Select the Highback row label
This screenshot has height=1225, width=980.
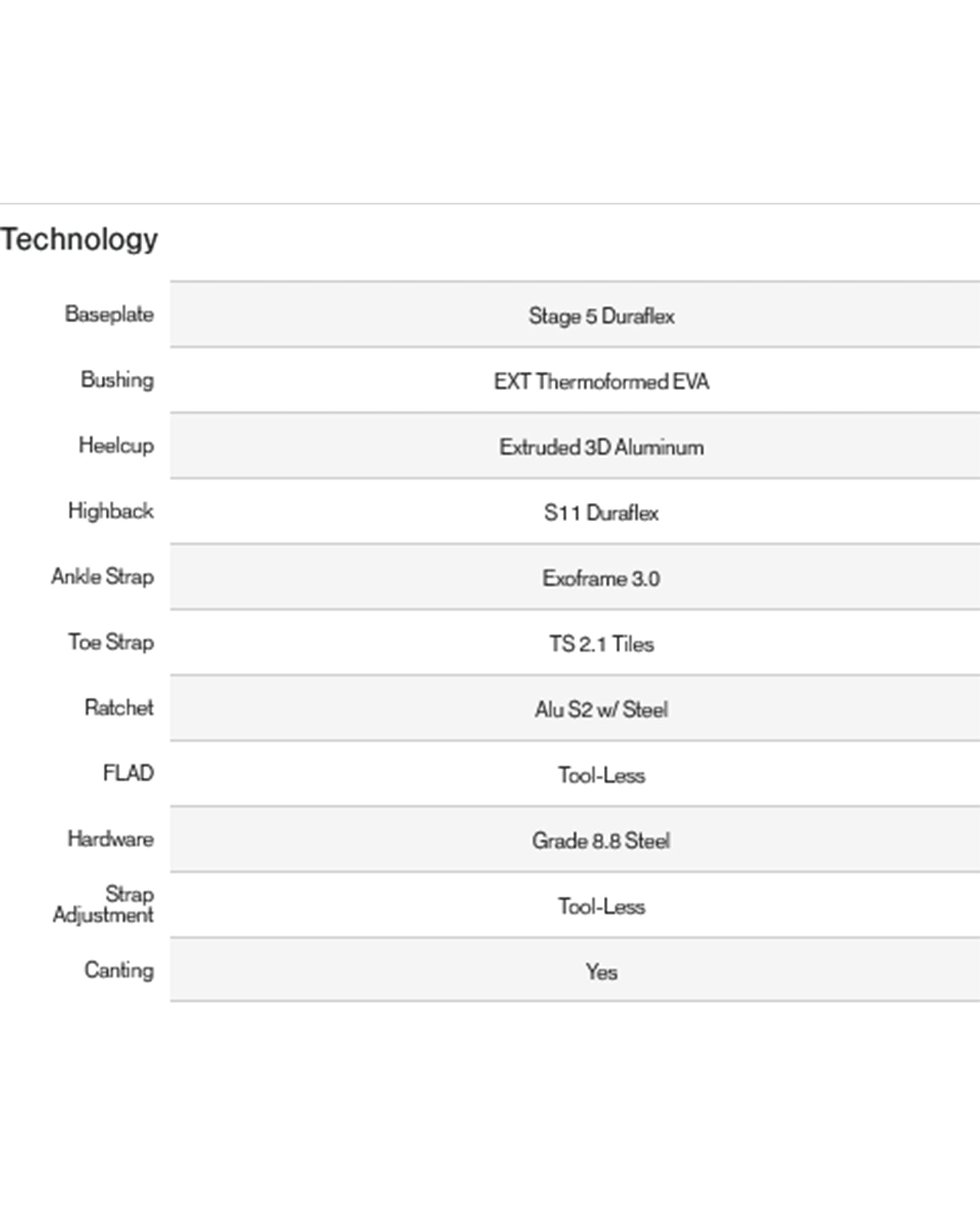(111, 511)
